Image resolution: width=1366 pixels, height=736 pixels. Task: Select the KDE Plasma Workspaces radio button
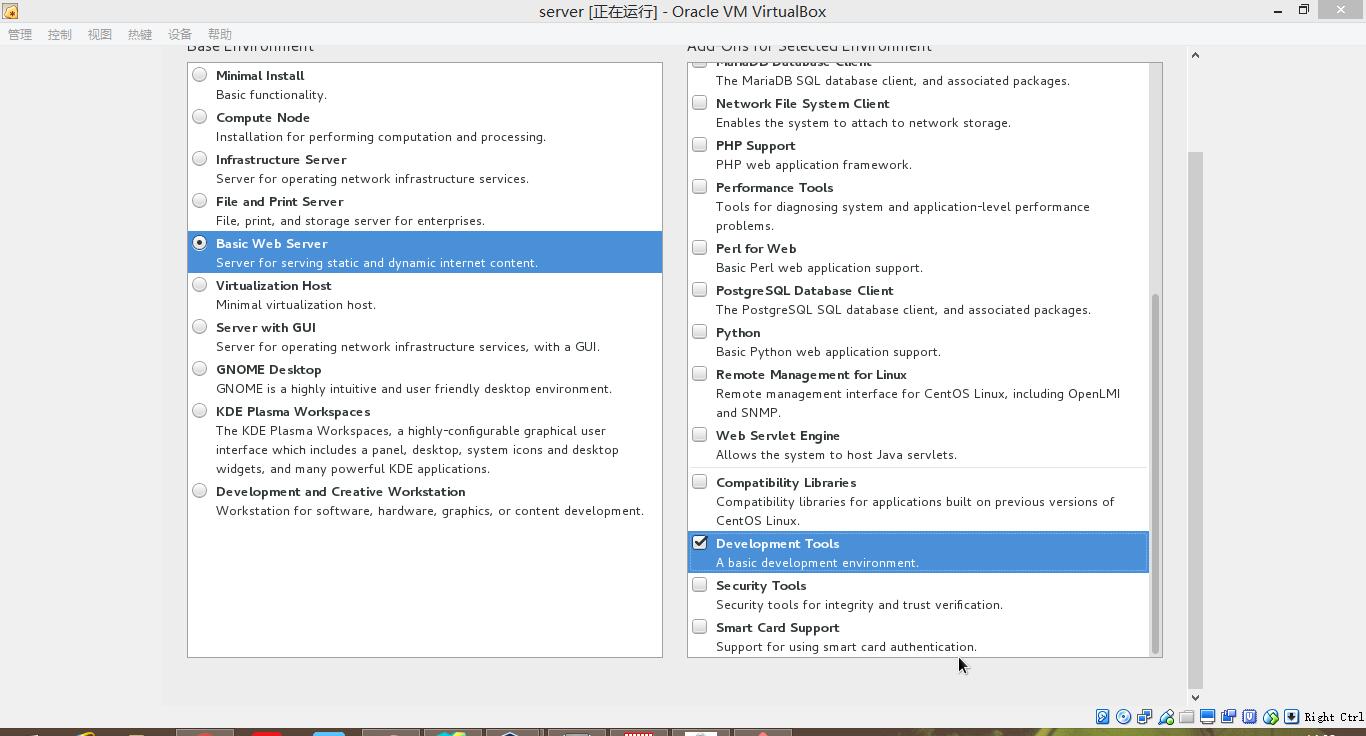coord(200,410)
